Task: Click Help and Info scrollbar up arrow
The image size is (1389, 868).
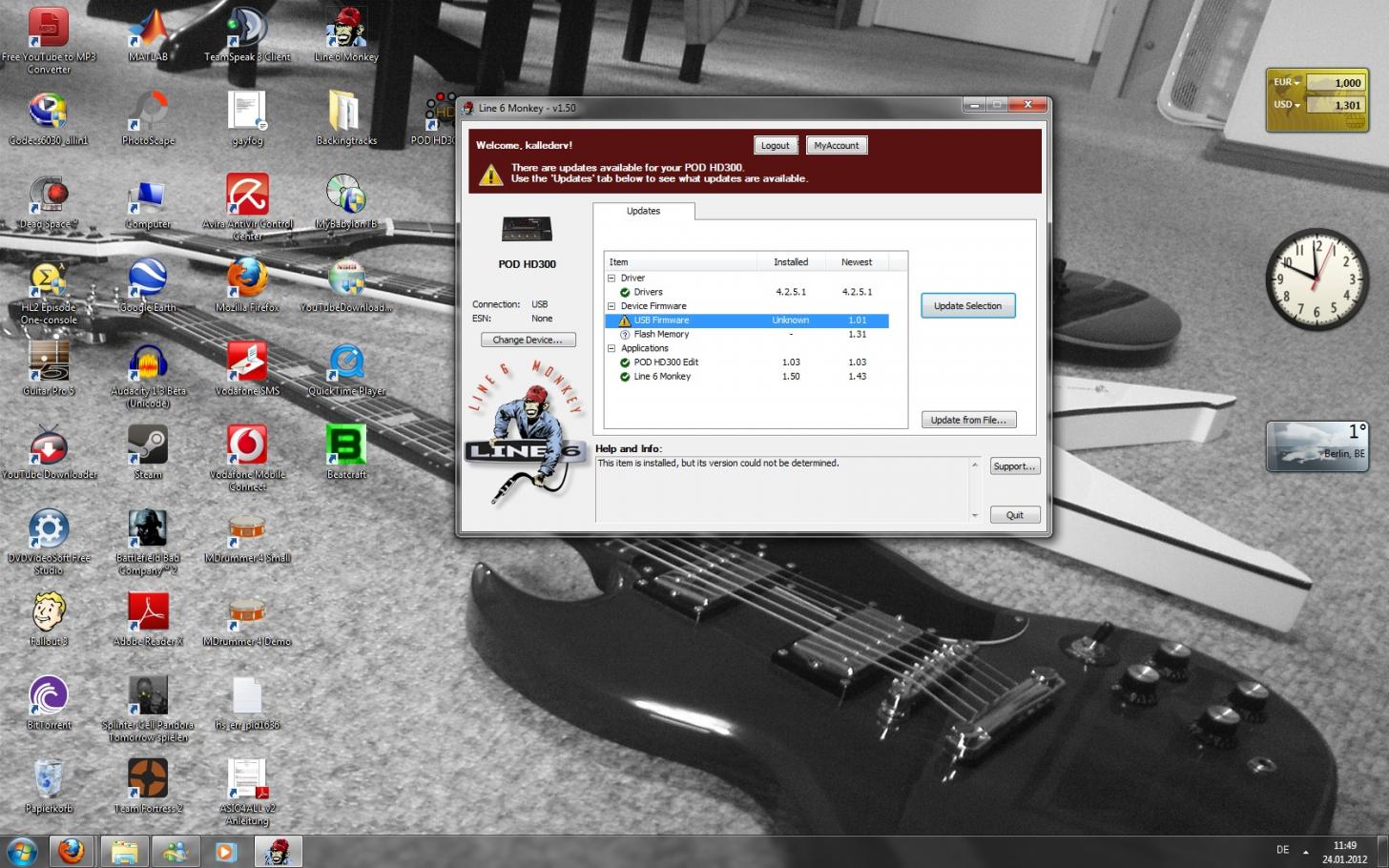Action: pyautogui.click(x=974, y=465)
